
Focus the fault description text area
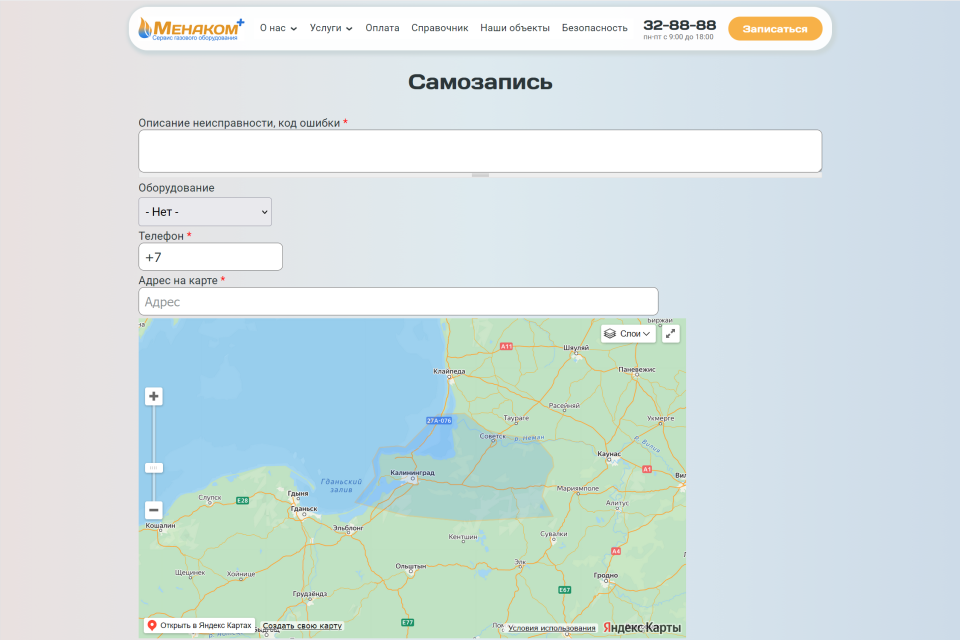pyautogui.click(x=480, y=151)
